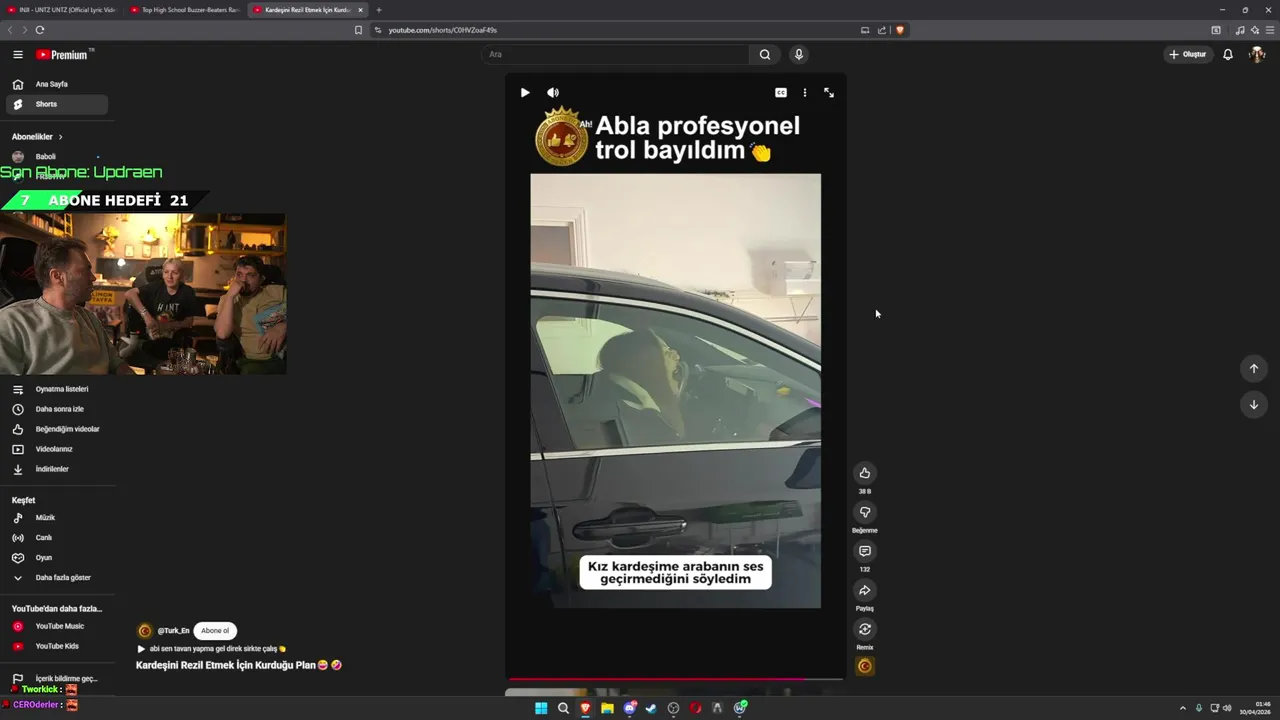Switch to Top High School Buzzer-Beaters tab
This screenshot has width=1280, height=720.
pyautogui.click(x=185, y=10)
